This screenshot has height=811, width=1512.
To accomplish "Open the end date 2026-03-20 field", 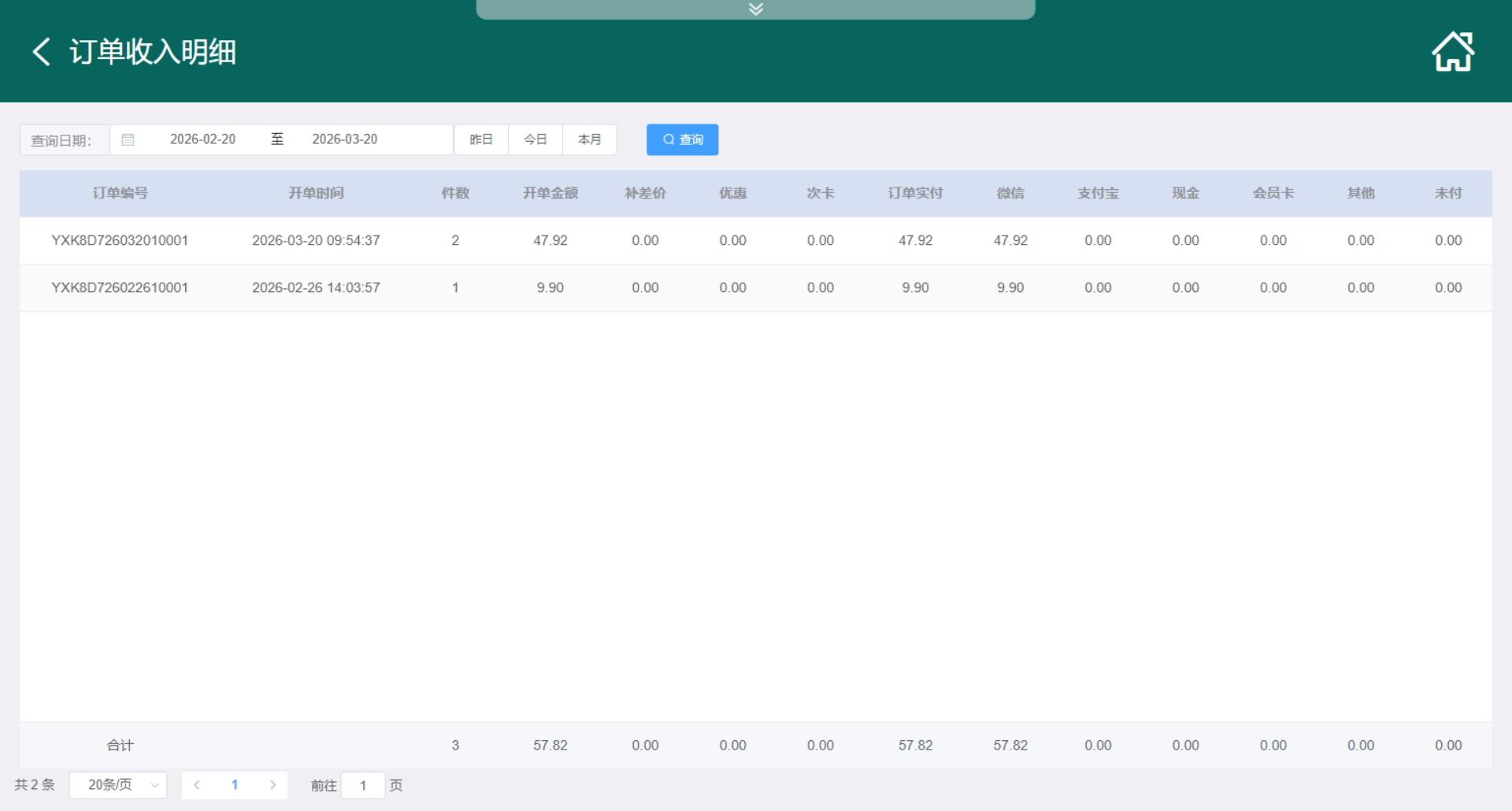I will 344,139.
